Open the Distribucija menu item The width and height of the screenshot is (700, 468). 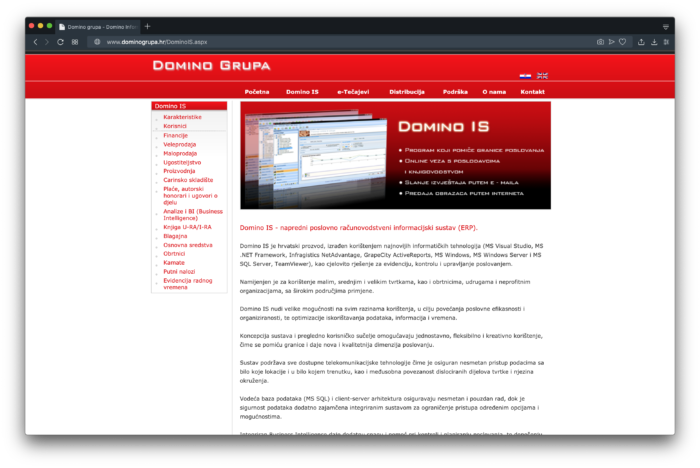click(407, 92)
